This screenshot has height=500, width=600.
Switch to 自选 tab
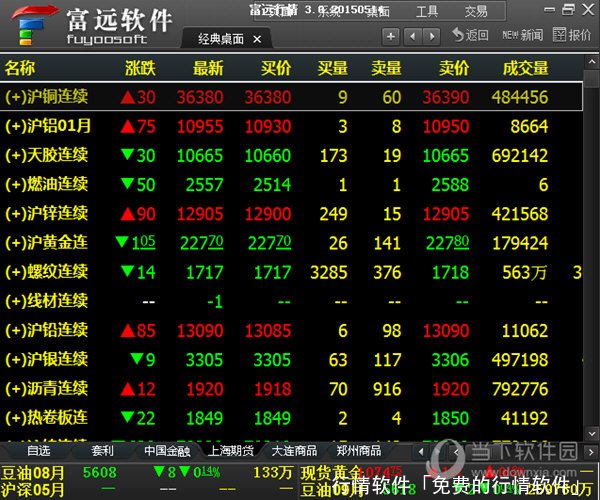[x=39, y=451]
